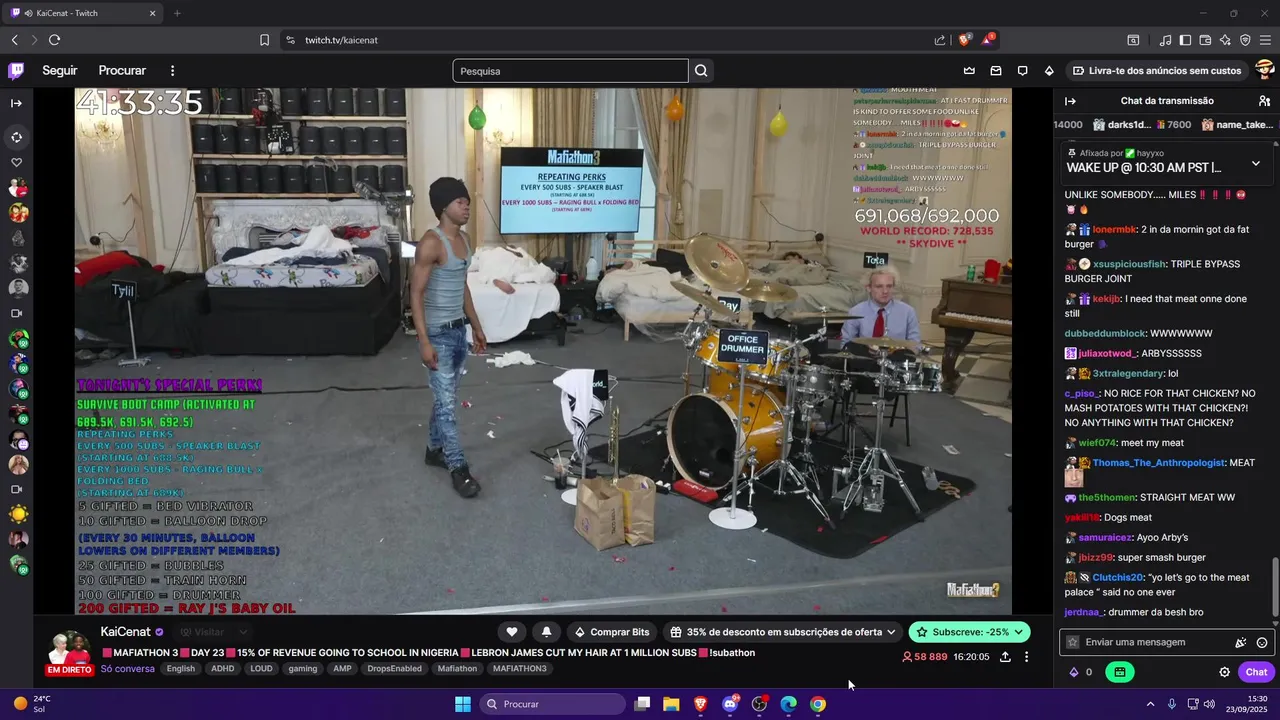Image resolution: width=1280 pixels, height=720 pixels.
Task: Open the sidebar followed heart icon
Action: pyautogui.click(x=16, y=162)
